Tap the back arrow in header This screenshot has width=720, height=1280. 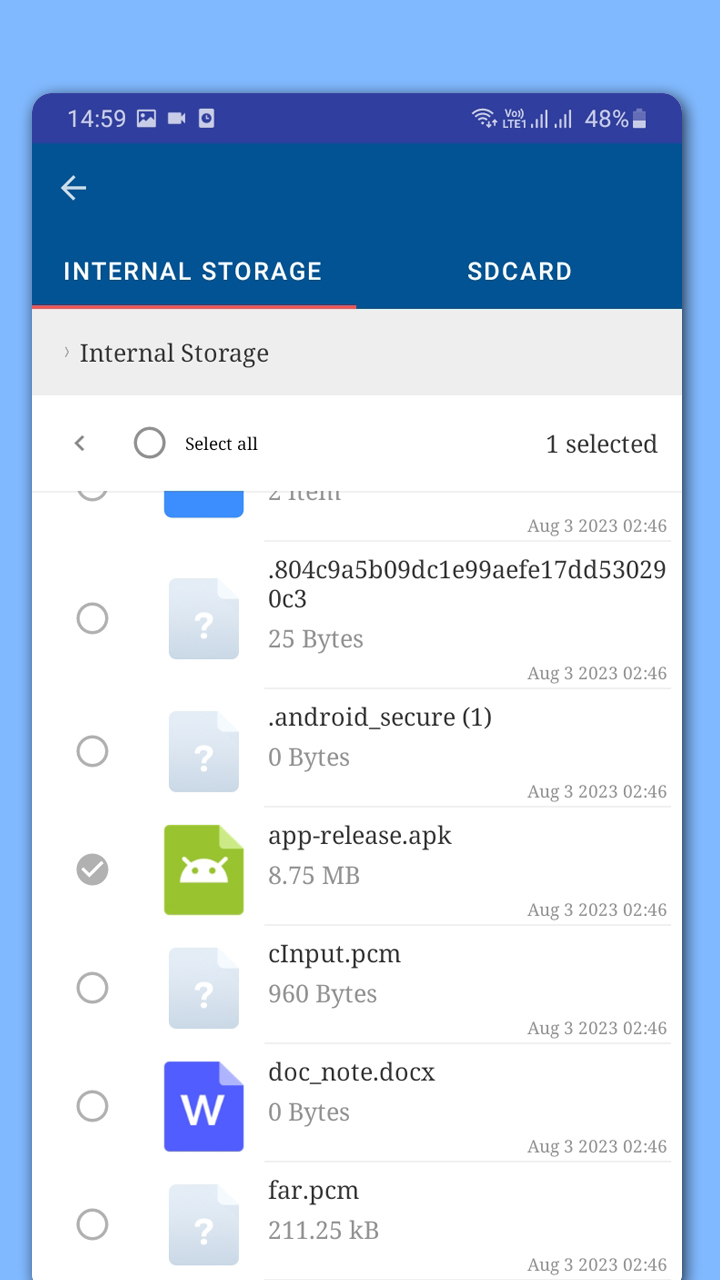pos(73,188)
